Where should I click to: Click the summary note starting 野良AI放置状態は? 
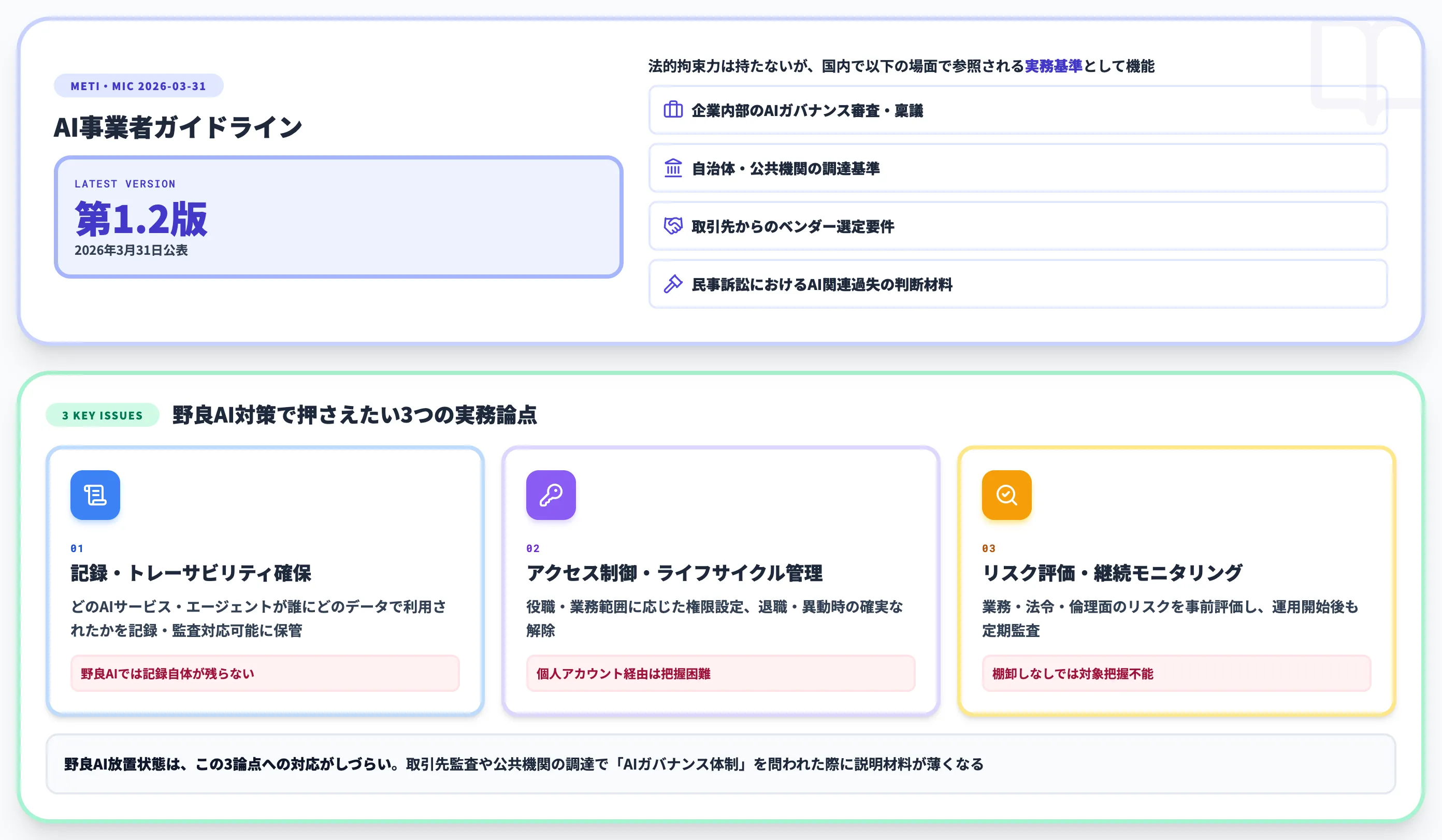721,764
